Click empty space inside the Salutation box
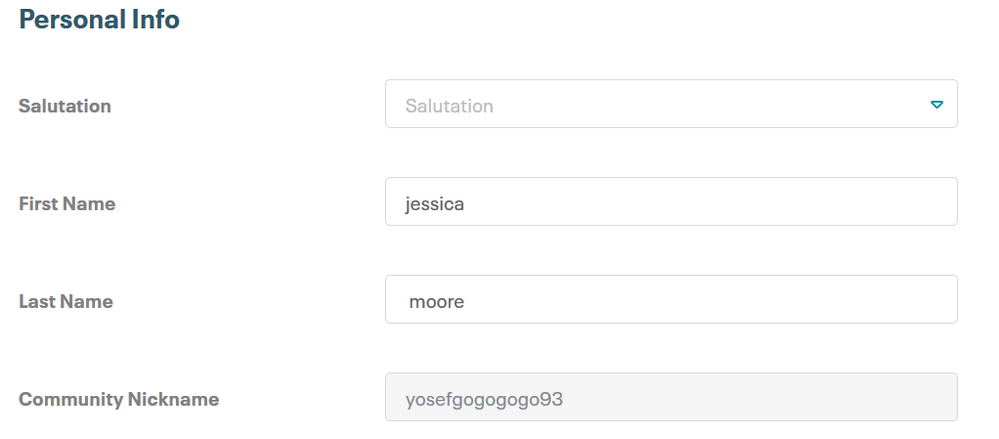Image resolution: width=999 pixels, height=439 pixels. 720,105
